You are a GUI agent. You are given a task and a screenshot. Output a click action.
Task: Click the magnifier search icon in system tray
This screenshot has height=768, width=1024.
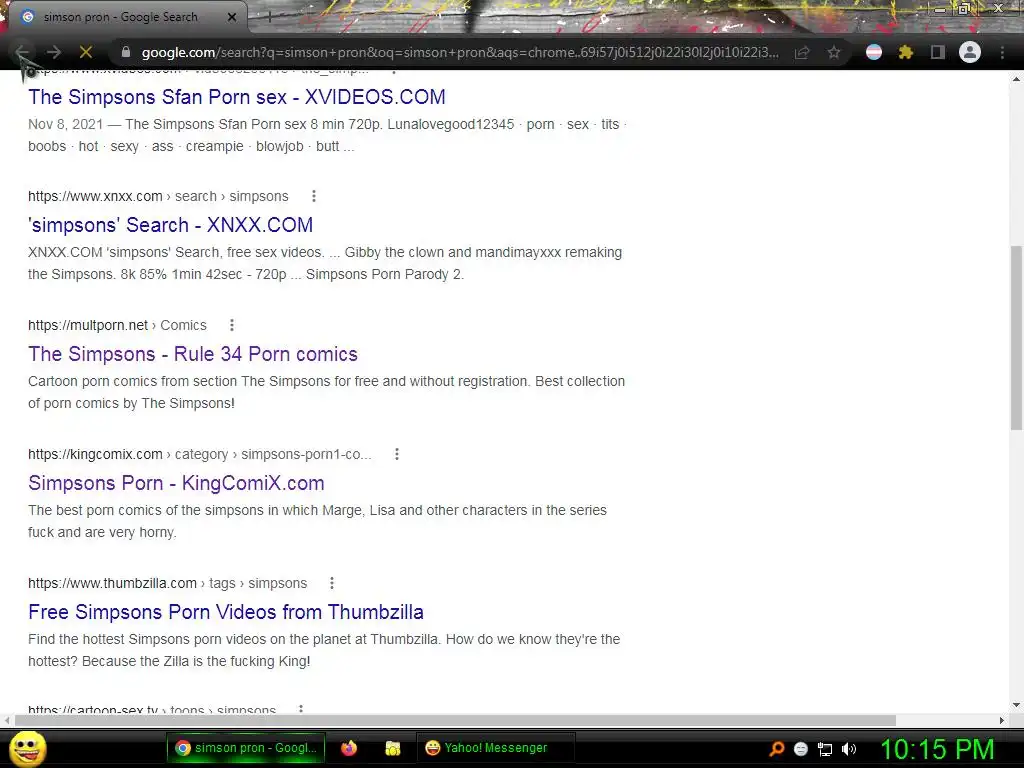coord(777,748)
